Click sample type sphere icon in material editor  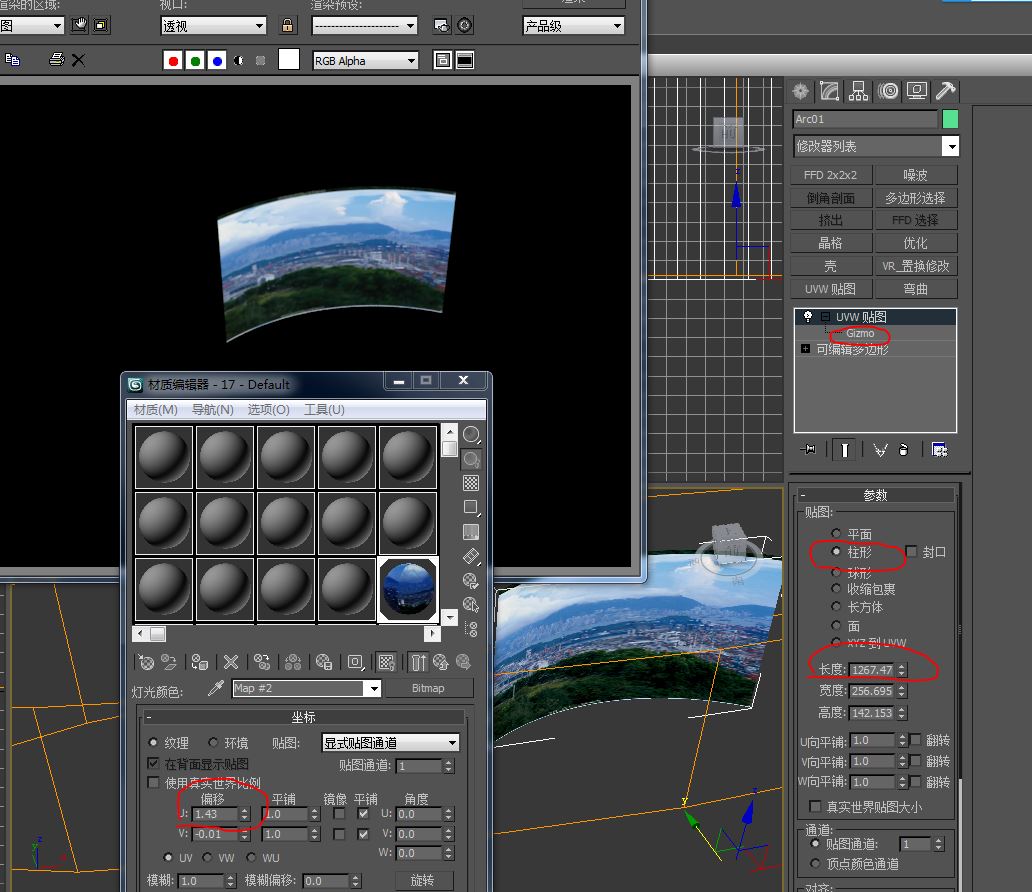tap(471, 434)
